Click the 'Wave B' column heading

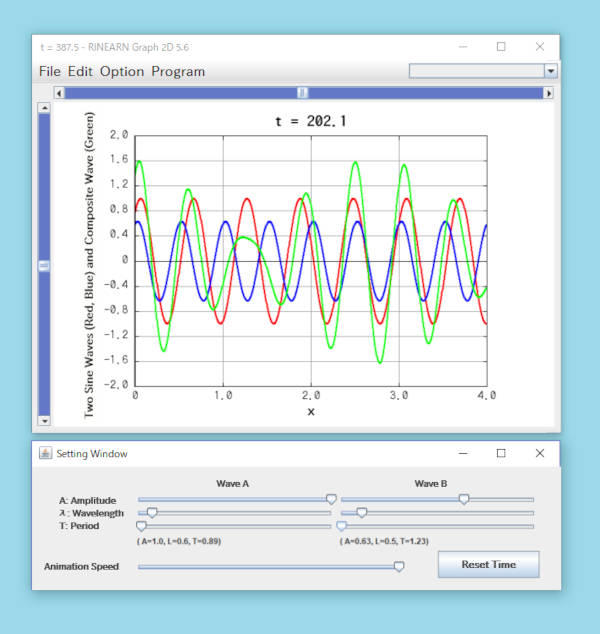tap(431, 484)
